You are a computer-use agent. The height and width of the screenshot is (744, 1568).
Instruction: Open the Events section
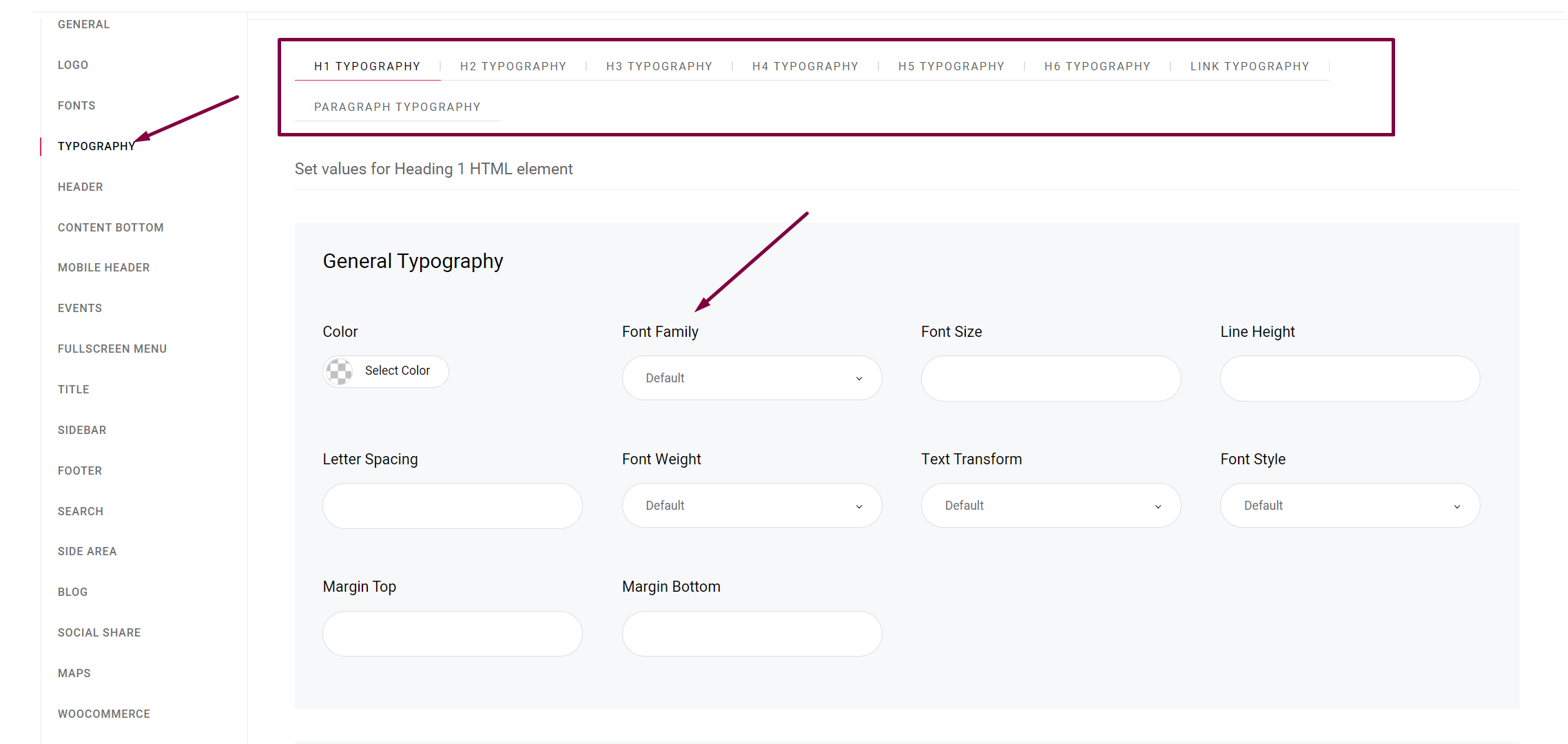(x=80, y=308)
